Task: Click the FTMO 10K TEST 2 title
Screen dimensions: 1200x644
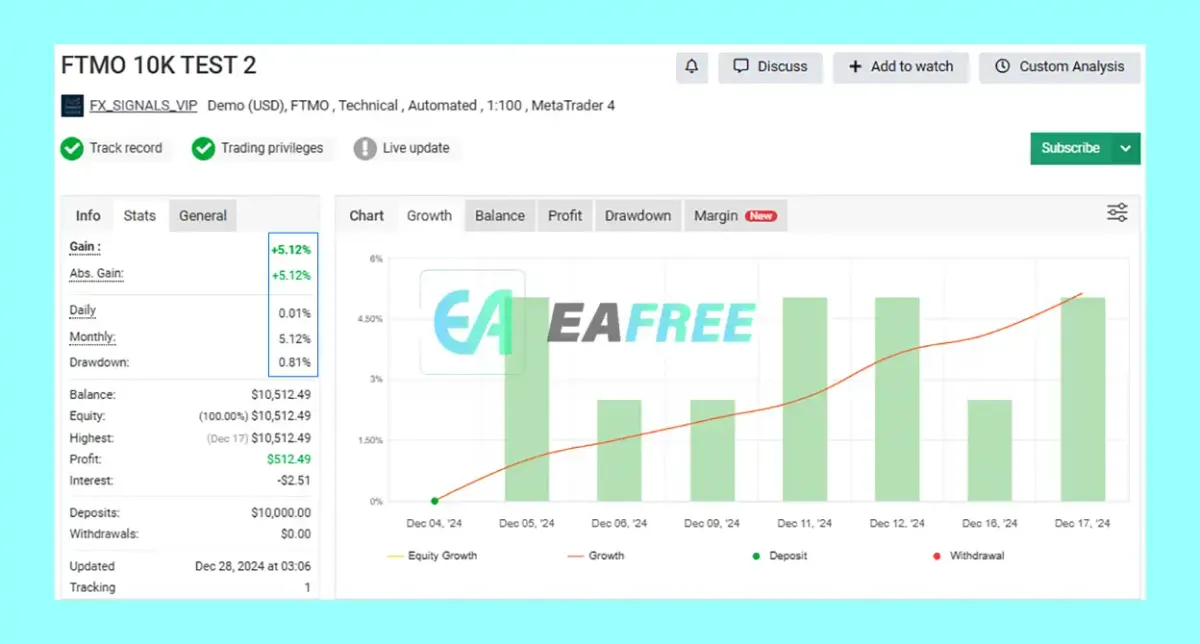Action: [159, 66]
